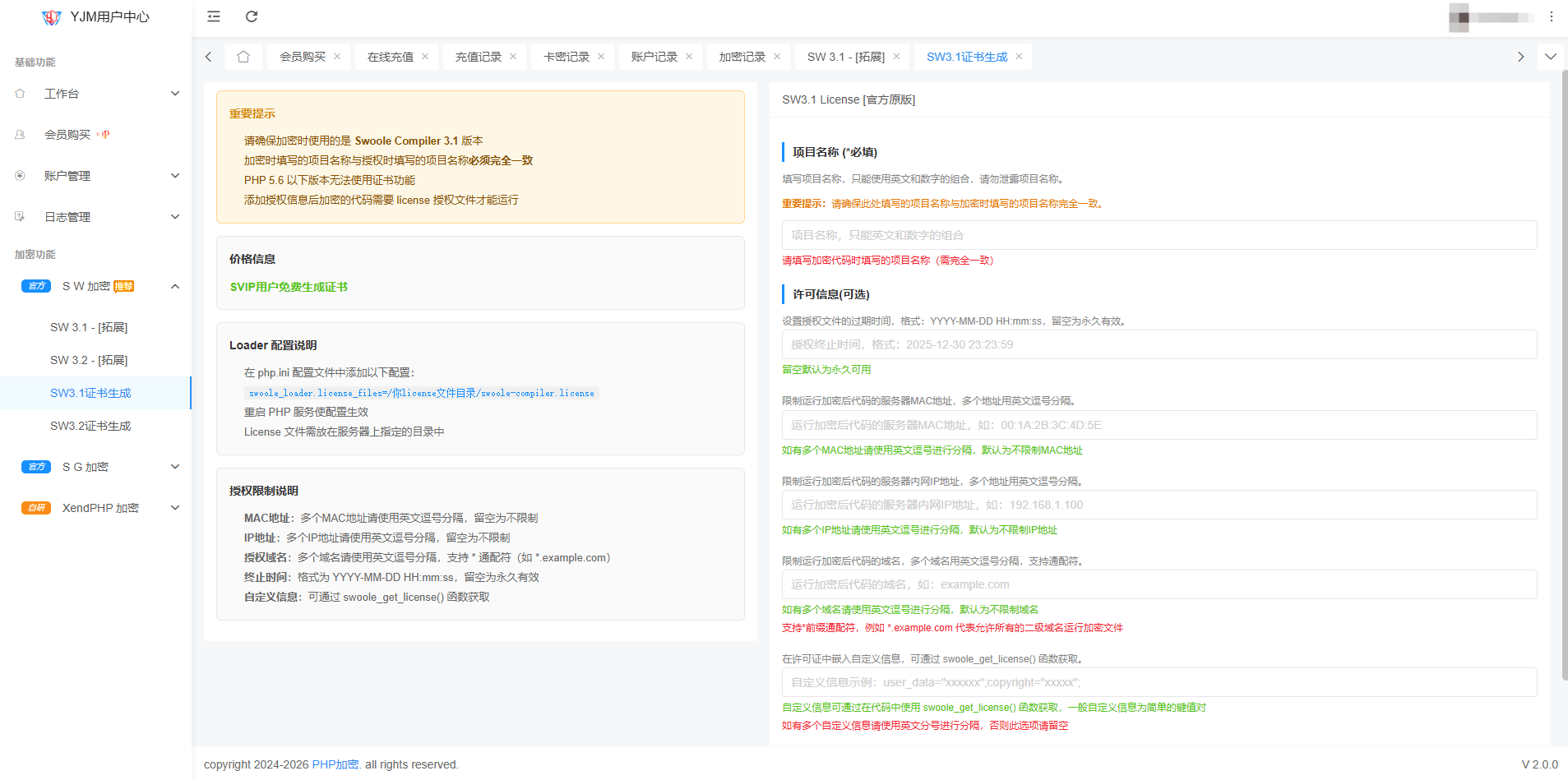
Task: Close the 会员购买 tab
Action: (x=337, y=57)
